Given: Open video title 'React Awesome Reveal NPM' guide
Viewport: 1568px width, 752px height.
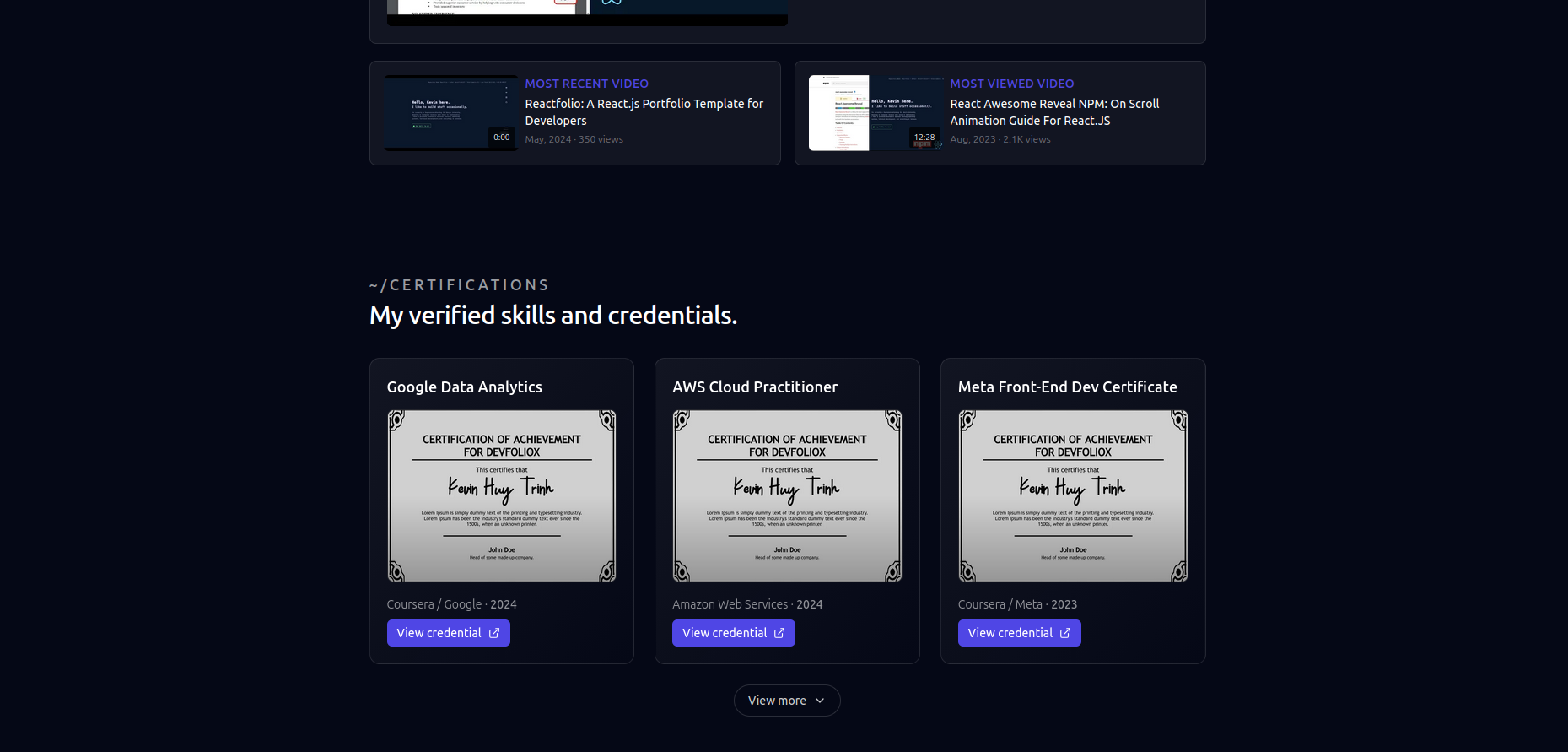Looking at the screenshot, I should click(1054, 112).
